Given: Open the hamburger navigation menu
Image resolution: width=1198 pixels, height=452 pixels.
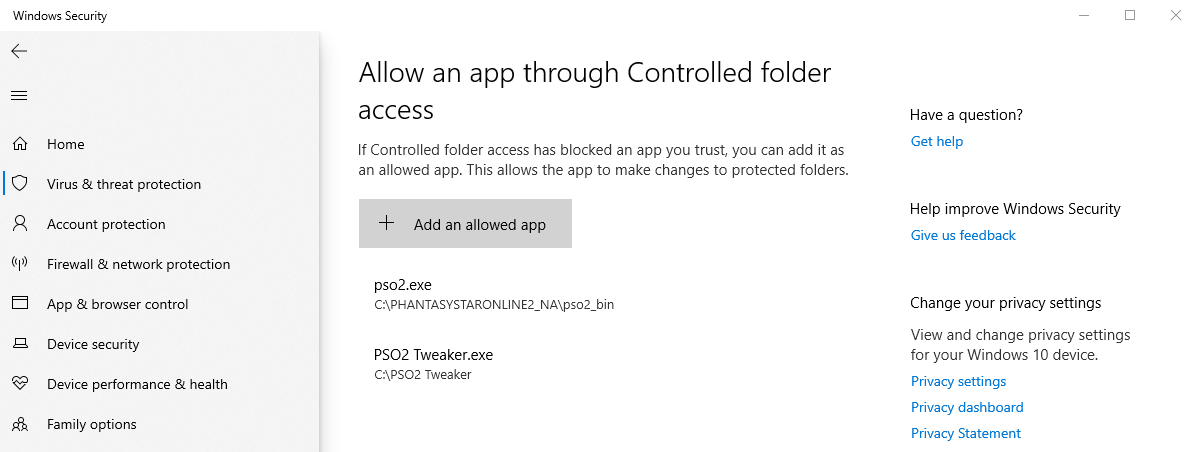Looking at the screenshot, I should click(19, 95).
